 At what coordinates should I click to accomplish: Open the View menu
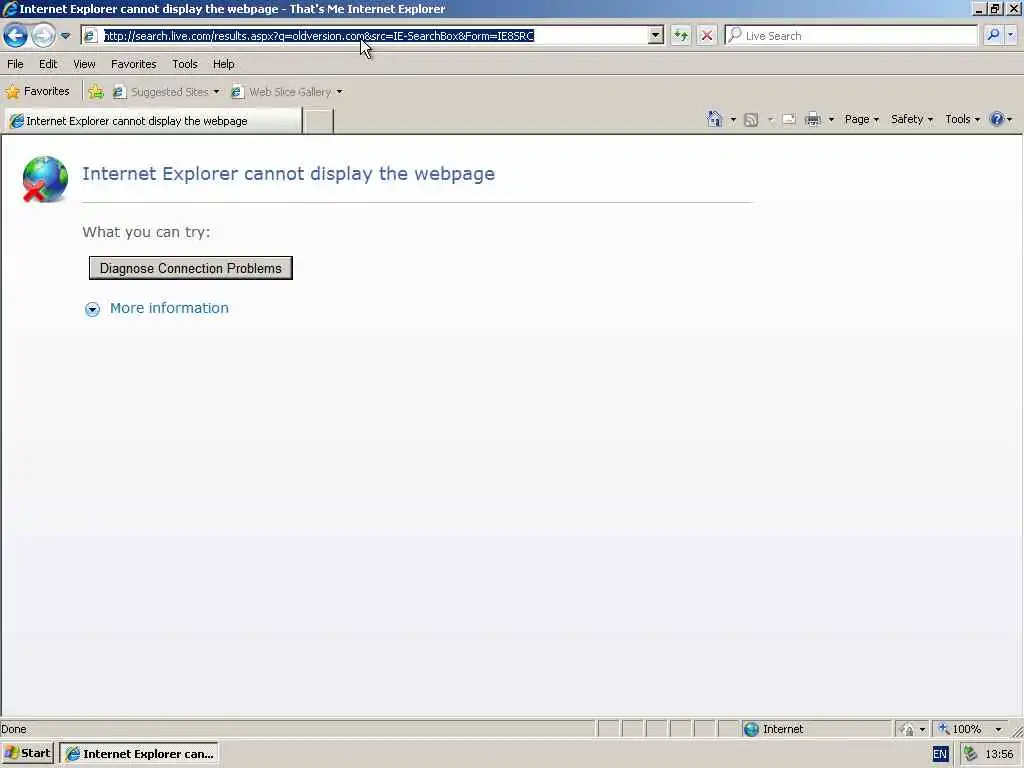coord(84,64)
